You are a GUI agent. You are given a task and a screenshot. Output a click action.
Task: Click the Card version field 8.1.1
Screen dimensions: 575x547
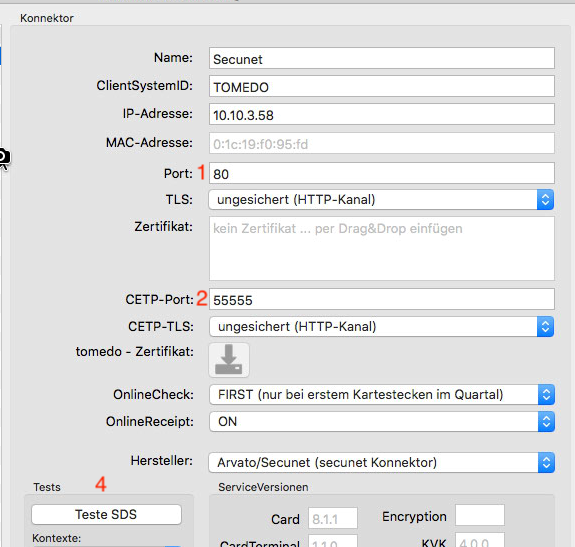click(333, 518)
